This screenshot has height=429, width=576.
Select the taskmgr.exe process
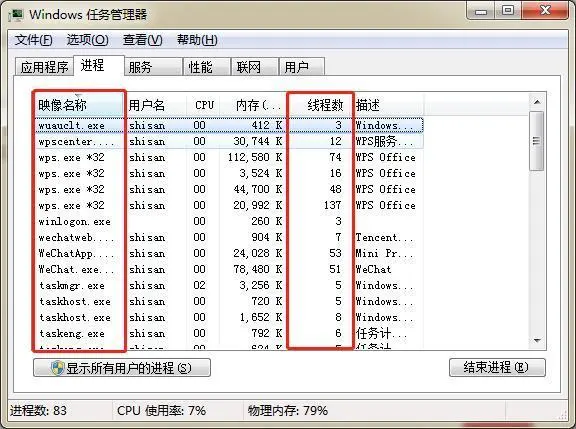pyautogui.click(x=229, y=285)
